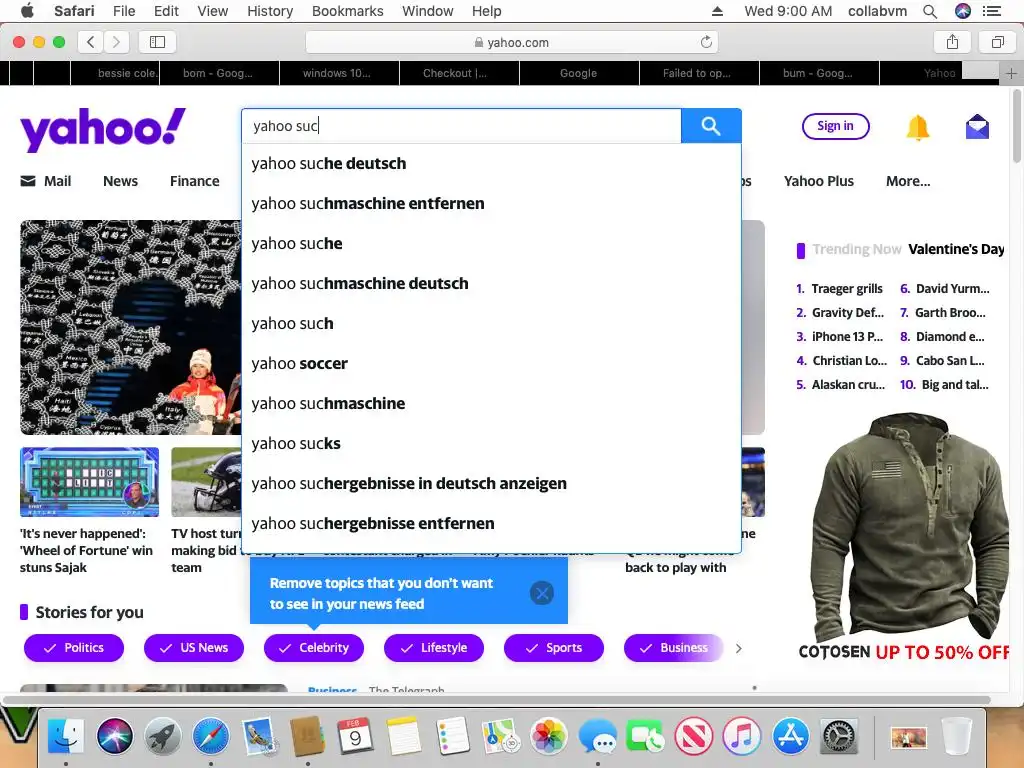Screen dimensions: 1024x768
Task: Toggle the Lifestyle topic chip
Action: (x=434, y=648)
